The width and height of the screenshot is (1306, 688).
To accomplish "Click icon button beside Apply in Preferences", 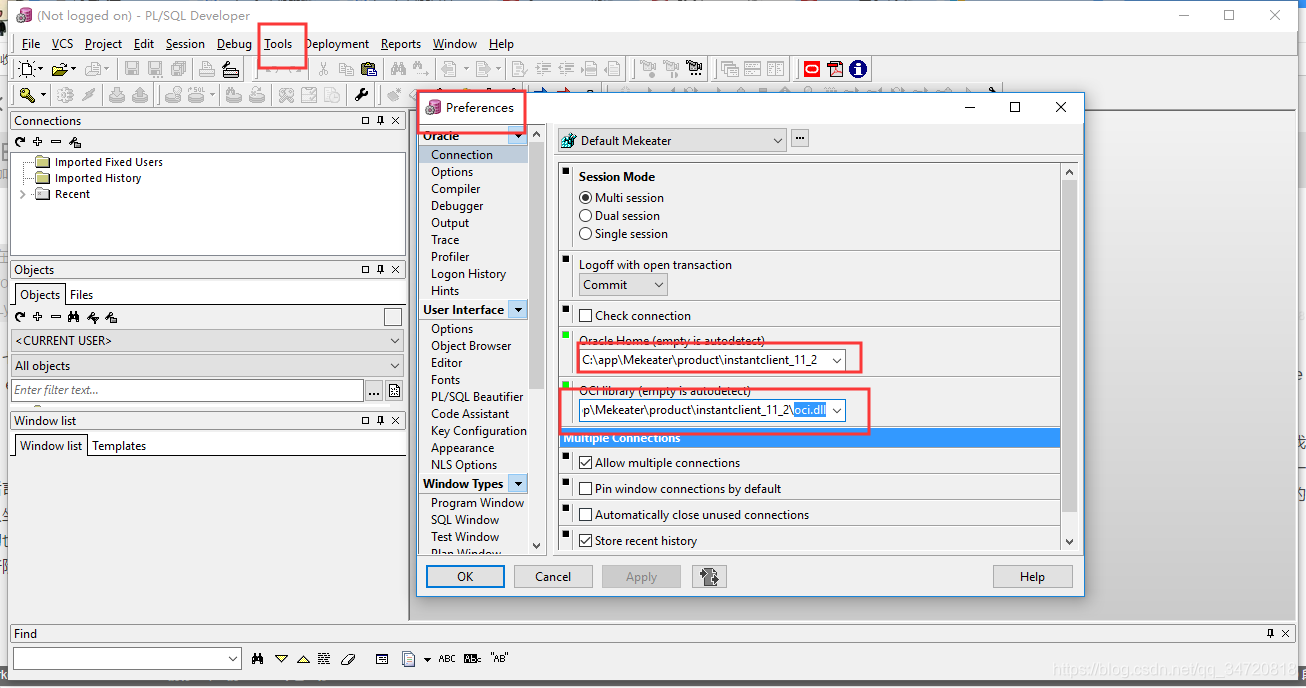I will click(x=709, y=577).
